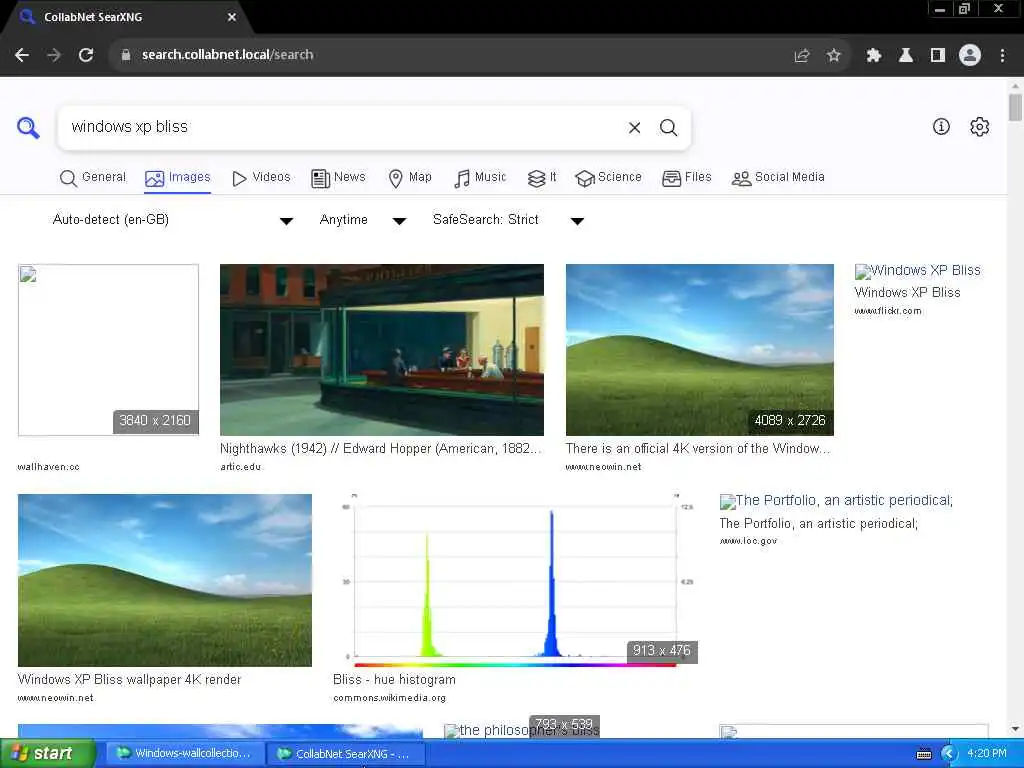Click the browser address bar URL
This screenshot has width=1024, height=768.
(228, 55)
